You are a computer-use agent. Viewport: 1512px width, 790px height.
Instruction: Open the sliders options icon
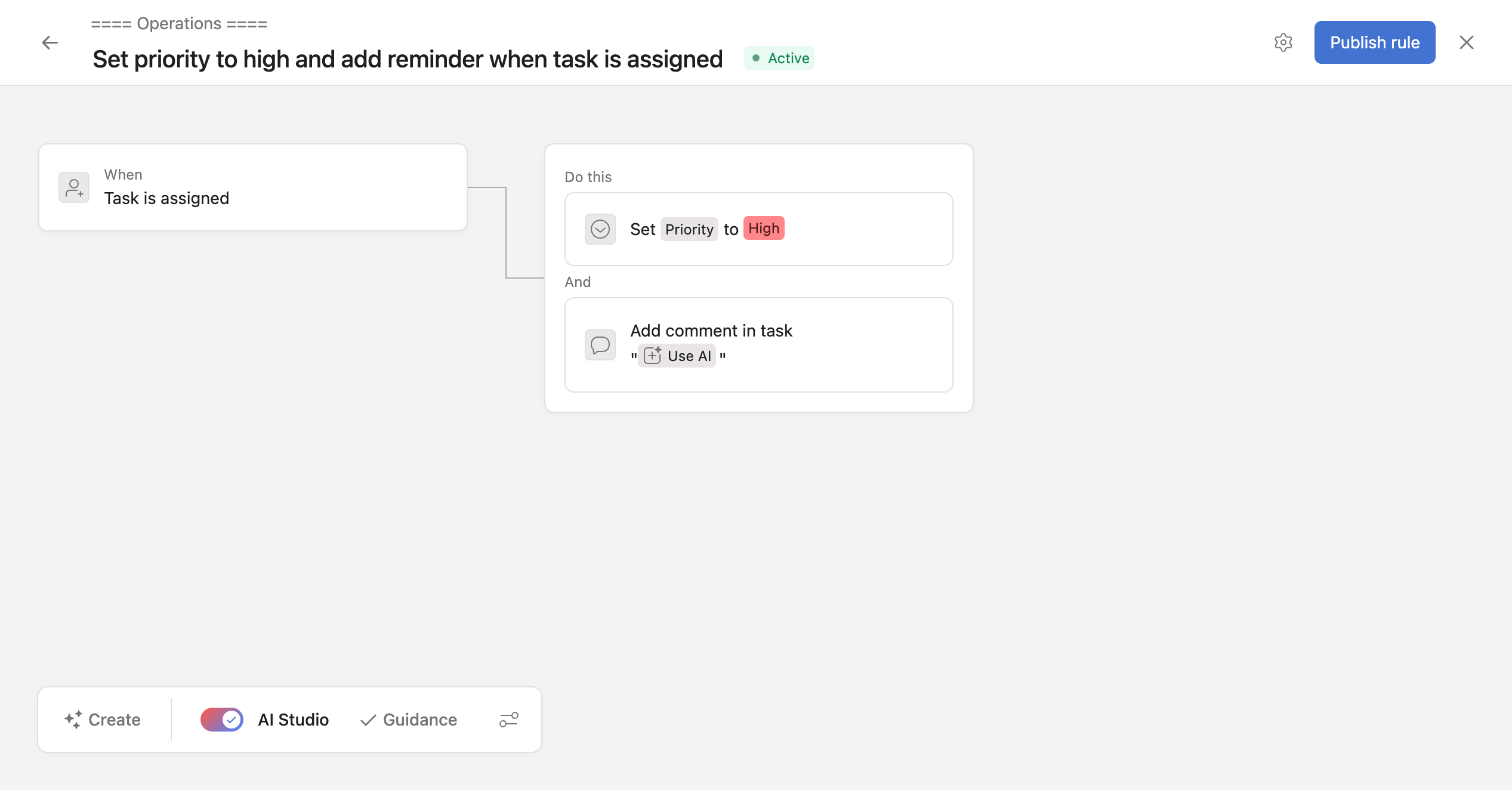point(508,720)
